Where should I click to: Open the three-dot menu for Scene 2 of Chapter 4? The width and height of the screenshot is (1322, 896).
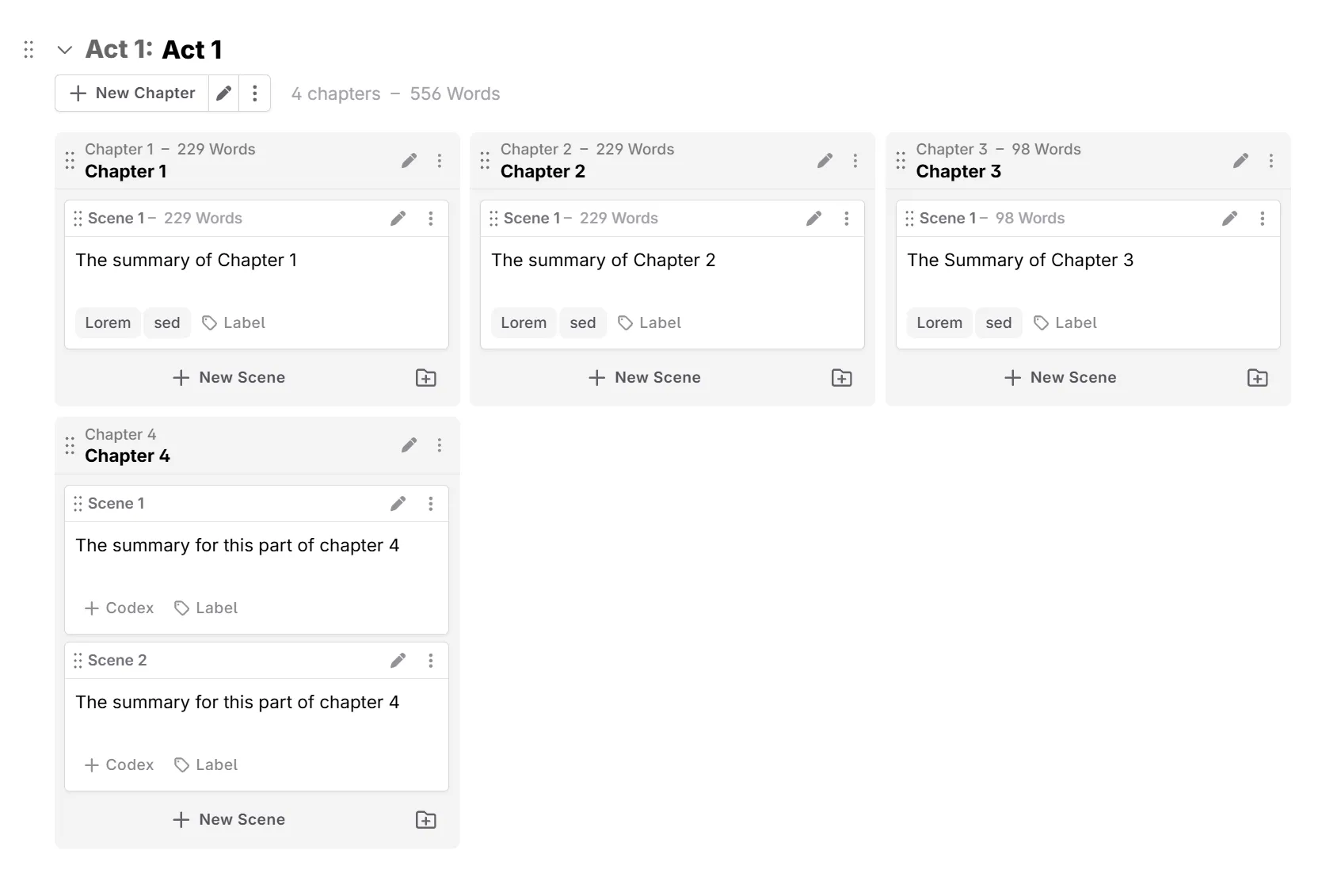tap(431, 660)
